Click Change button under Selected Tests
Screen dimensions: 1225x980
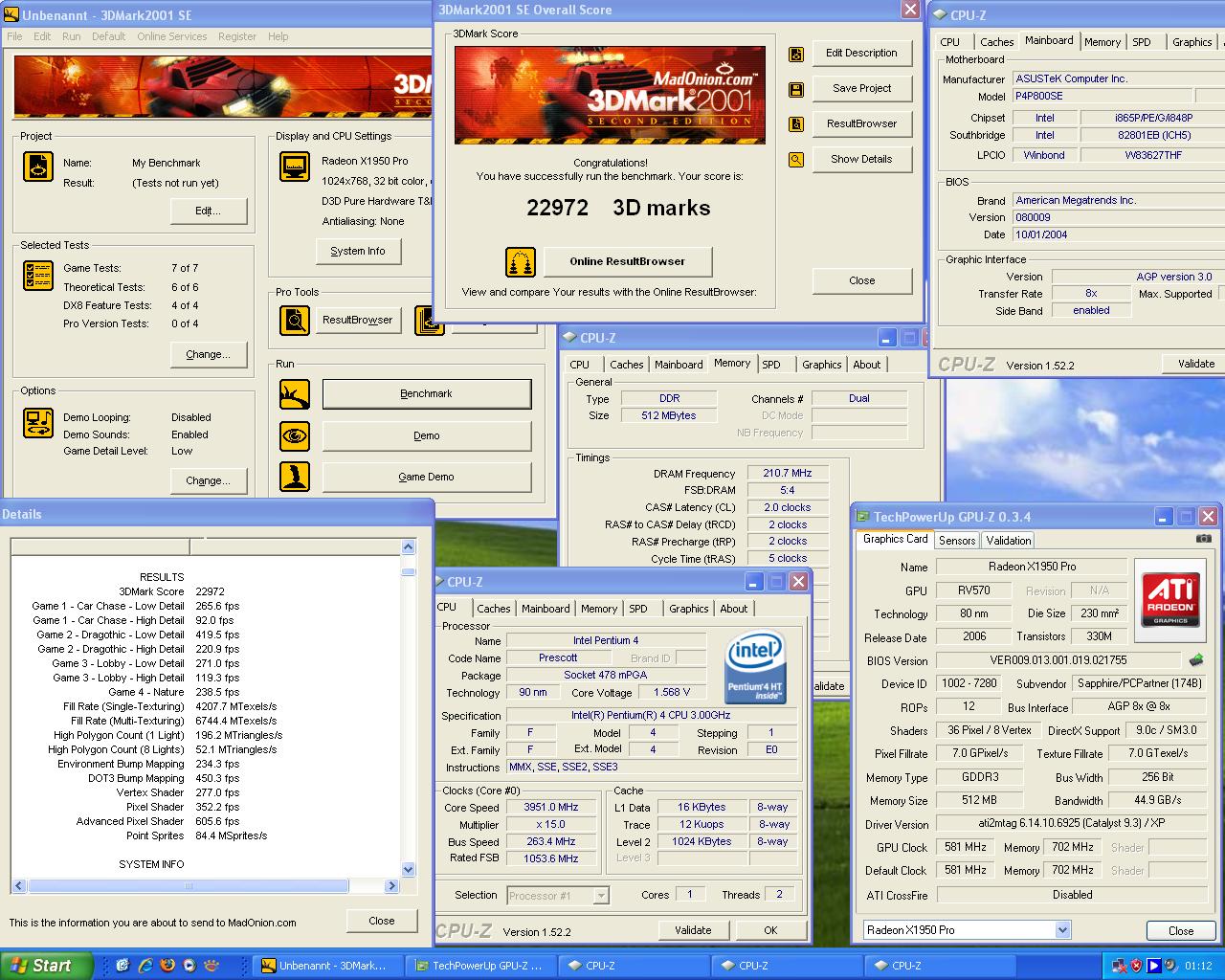(x=208, y=354)
